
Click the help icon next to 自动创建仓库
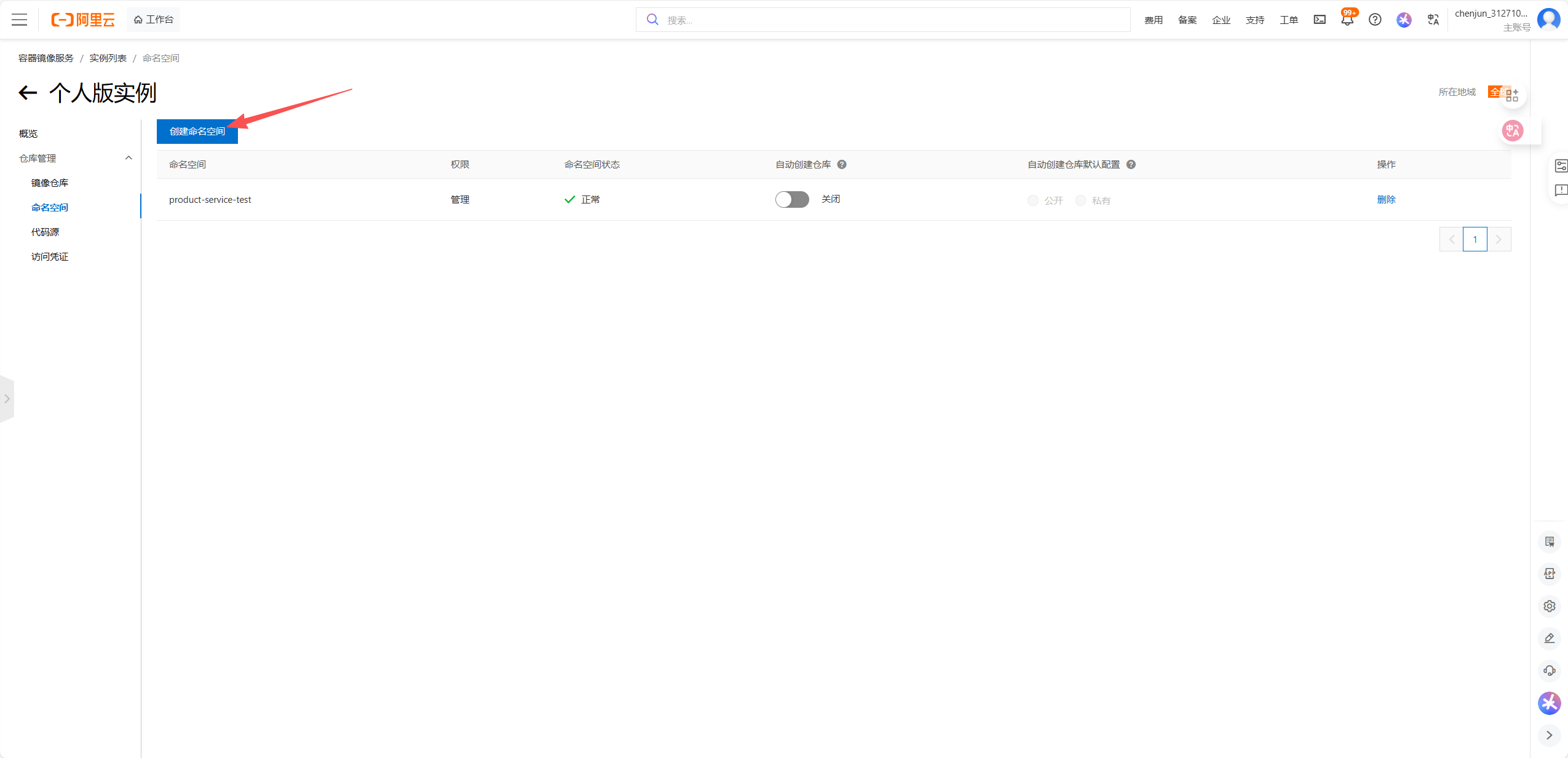(842, 165)
